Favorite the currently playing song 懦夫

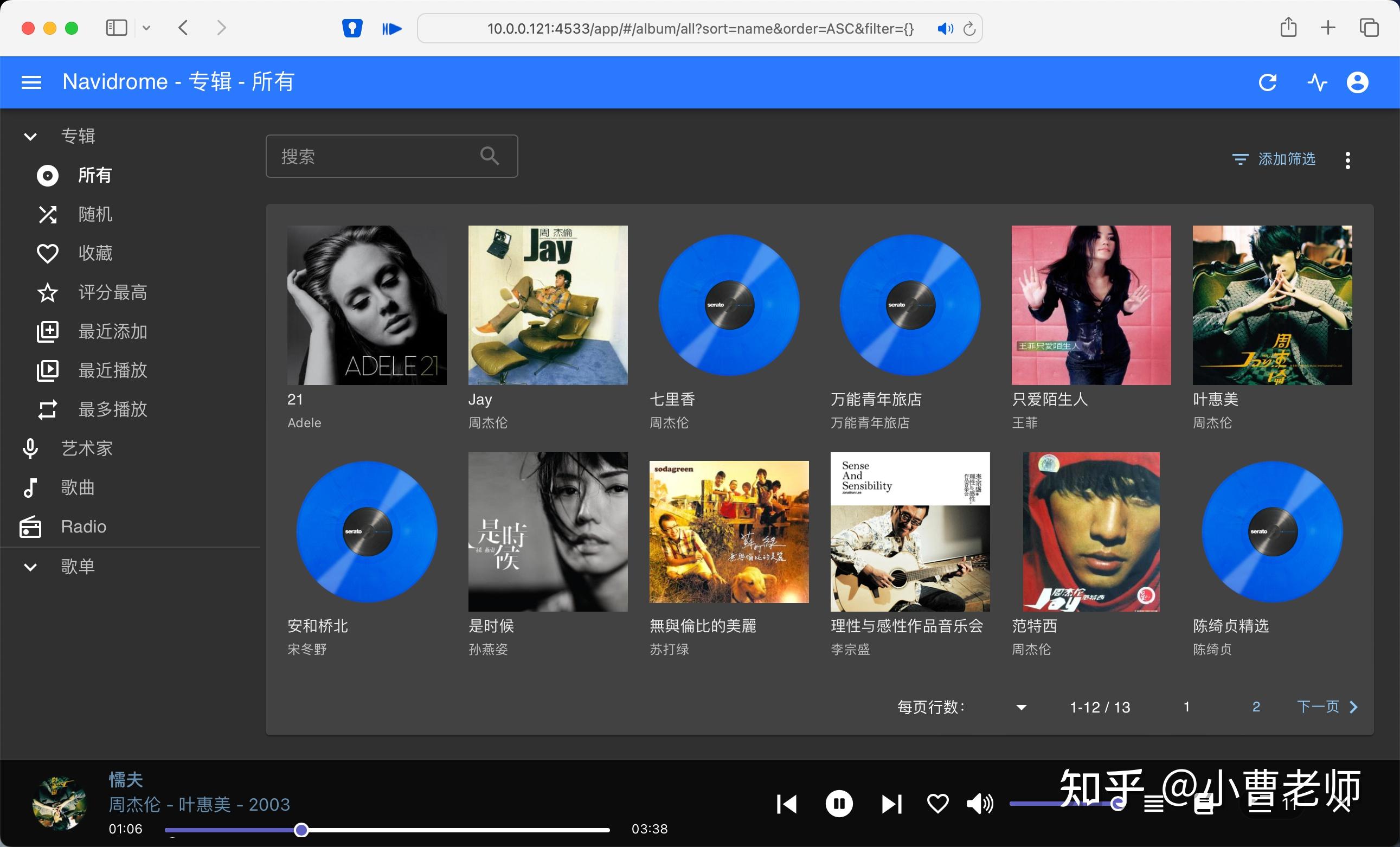click(x=937, y=804)
